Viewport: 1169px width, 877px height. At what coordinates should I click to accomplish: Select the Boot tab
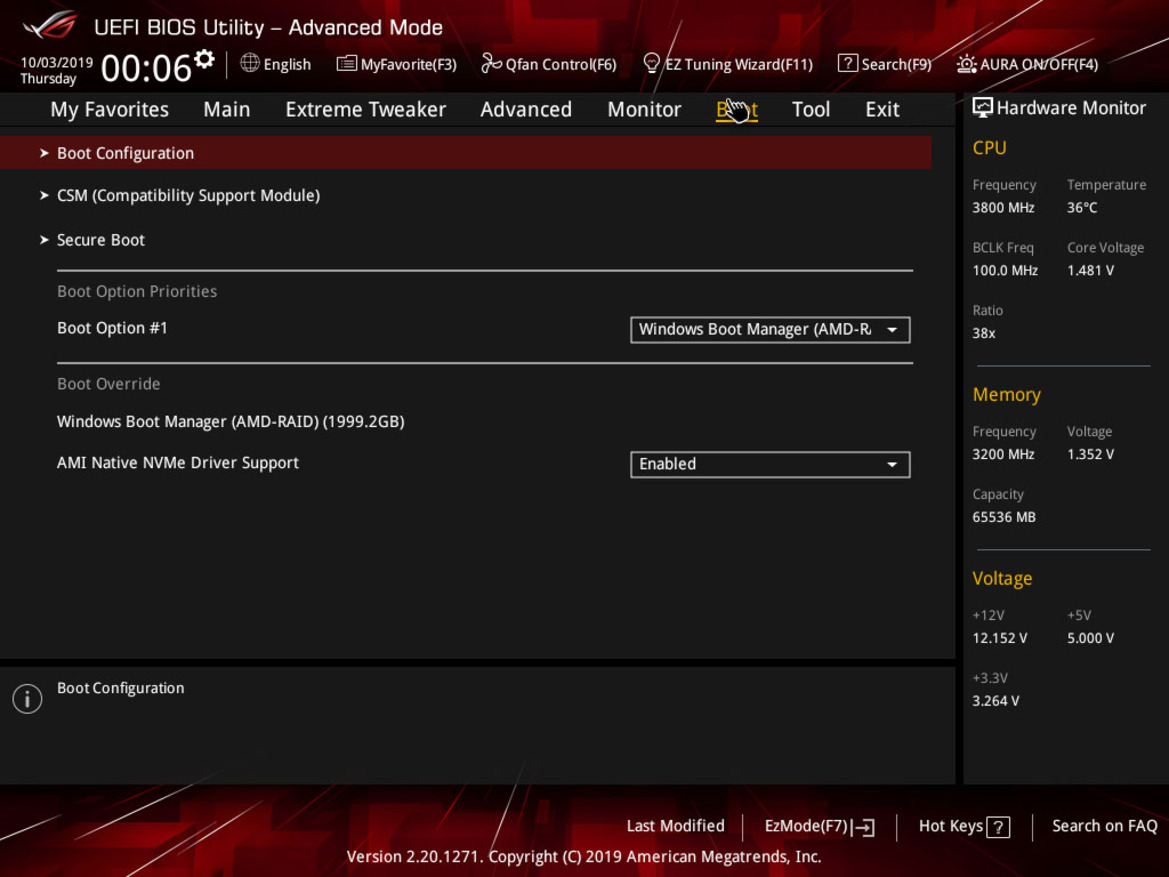737,110
